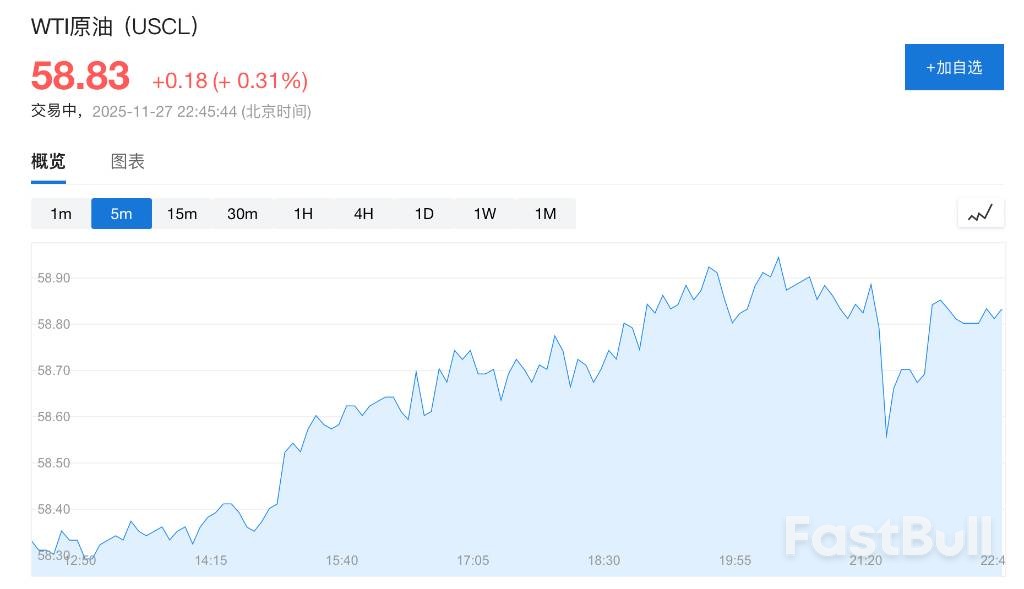
Task: Click the FastBull watermark logo
Action: (887, 536)
